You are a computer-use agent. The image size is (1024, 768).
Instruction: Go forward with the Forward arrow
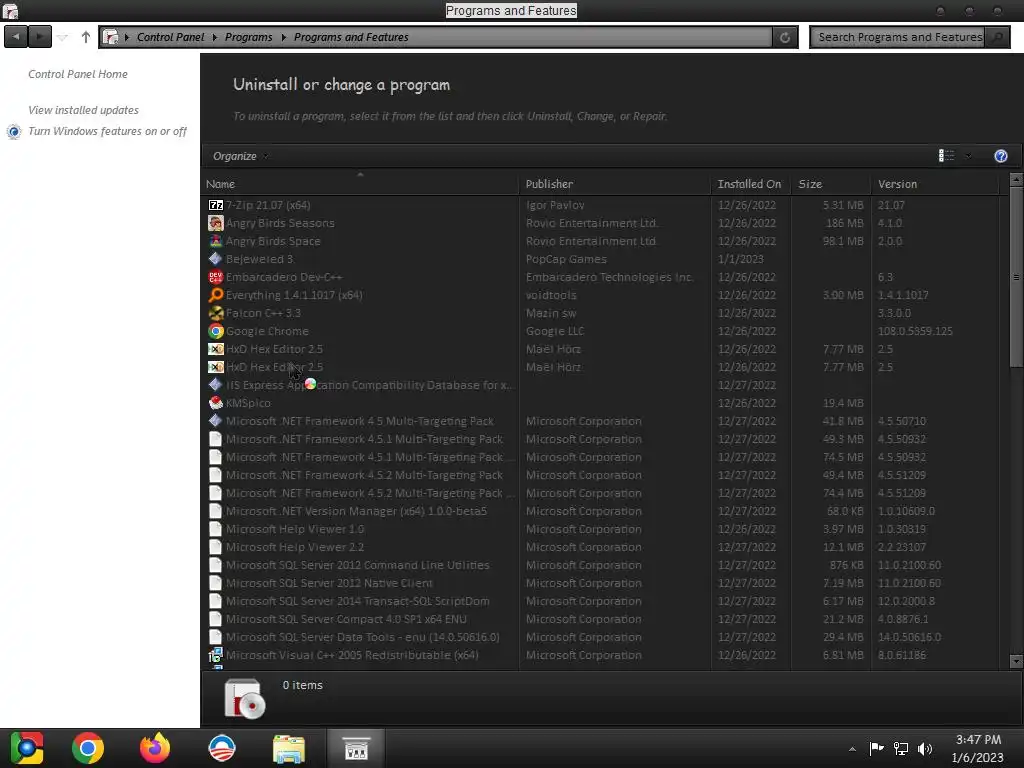click(39, 37)
